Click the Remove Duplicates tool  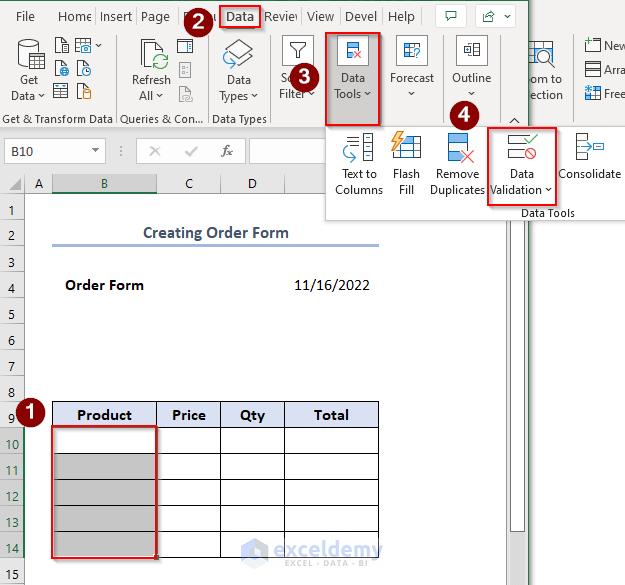457,165
